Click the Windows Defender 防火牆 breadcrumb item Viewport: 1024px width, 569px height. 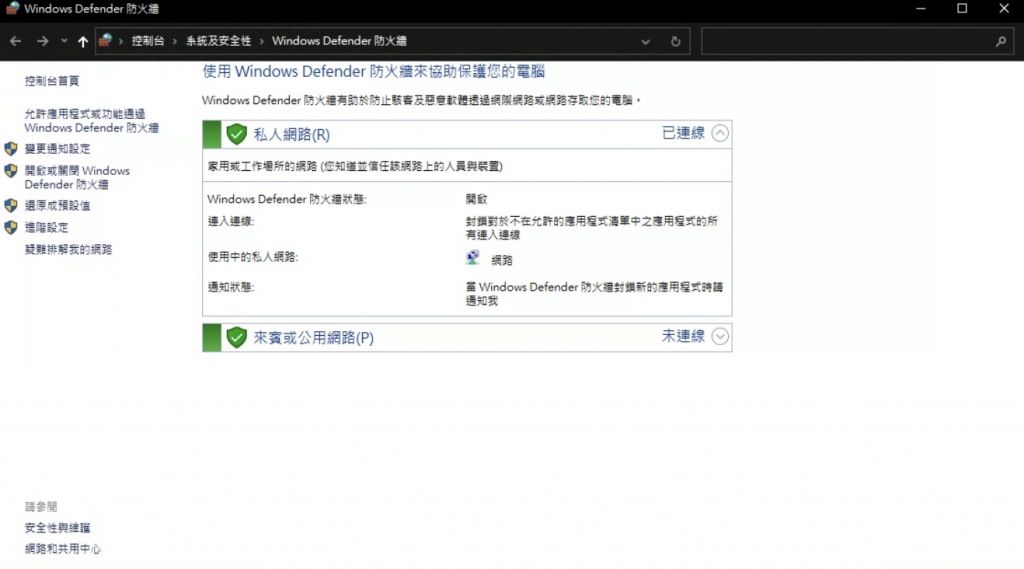(339, 41)
